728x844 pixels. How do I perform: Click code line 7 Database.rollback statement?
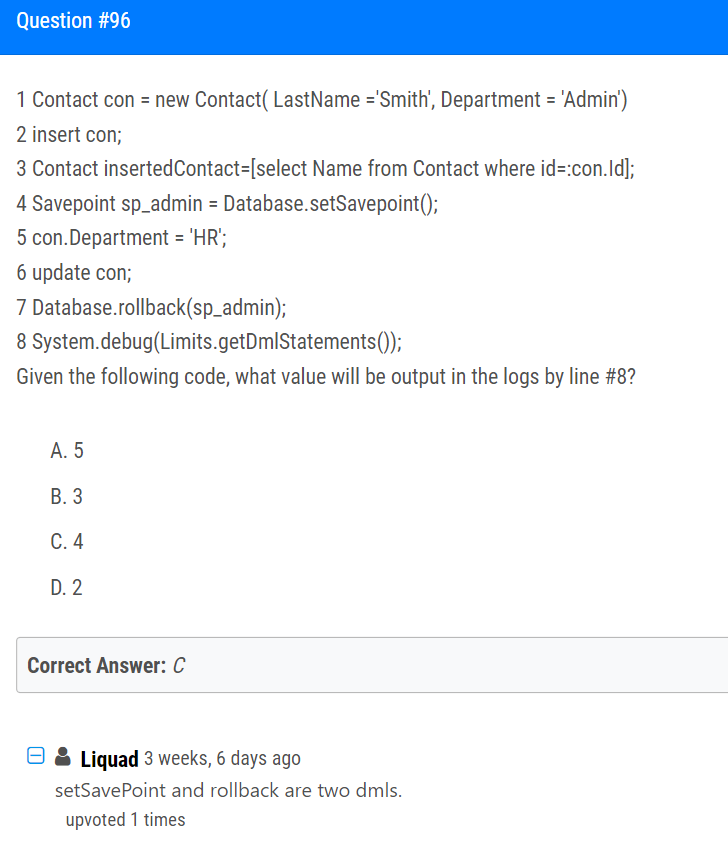point(151,308)
